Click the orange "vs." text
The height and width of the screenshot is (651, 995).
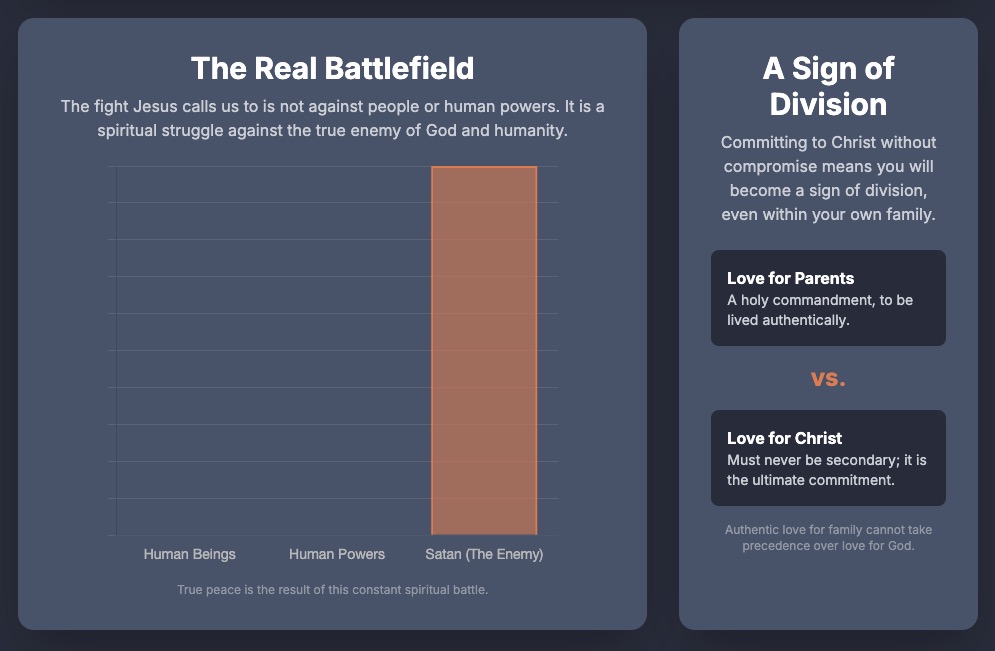coord(828,379)
